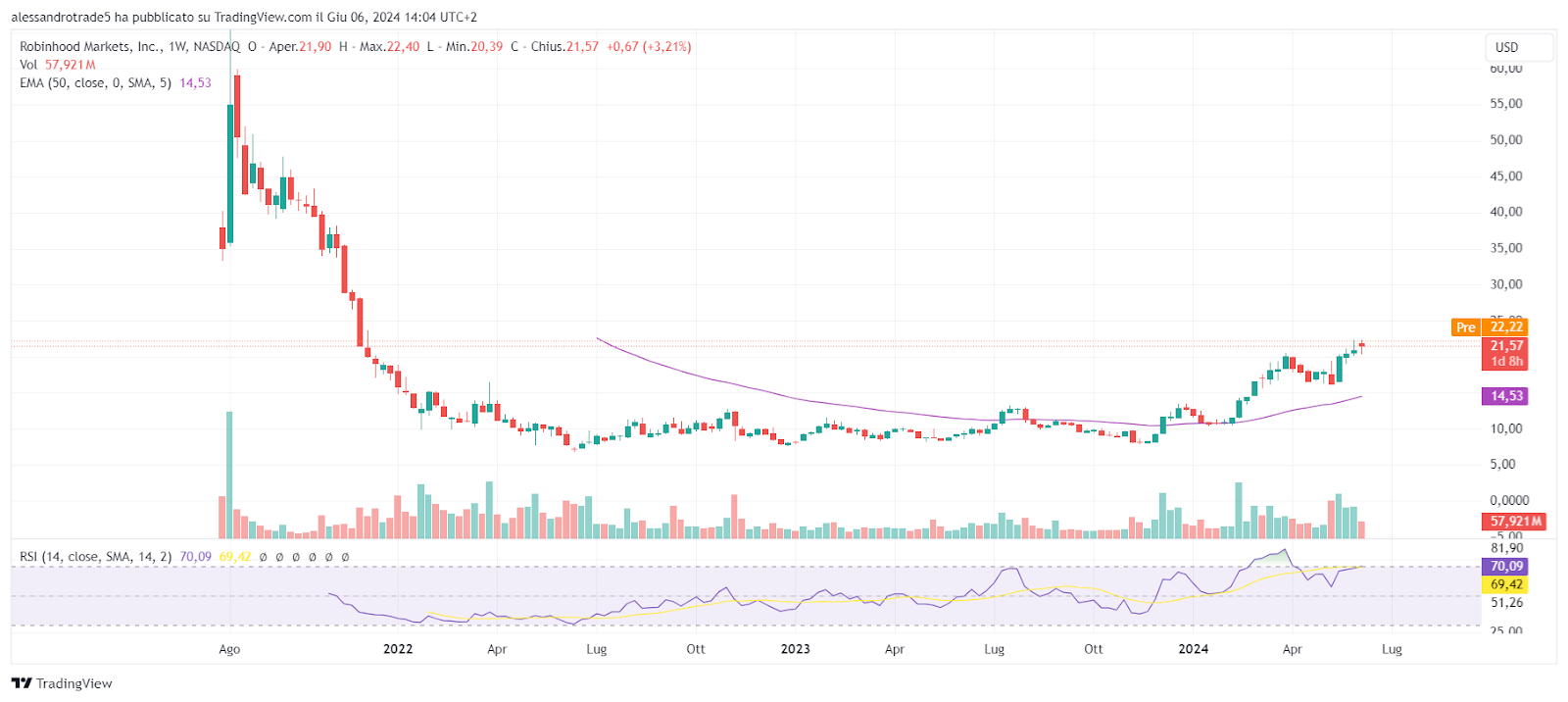
Task: Click the 30,00 price axis label
Action: (1506, 284)
